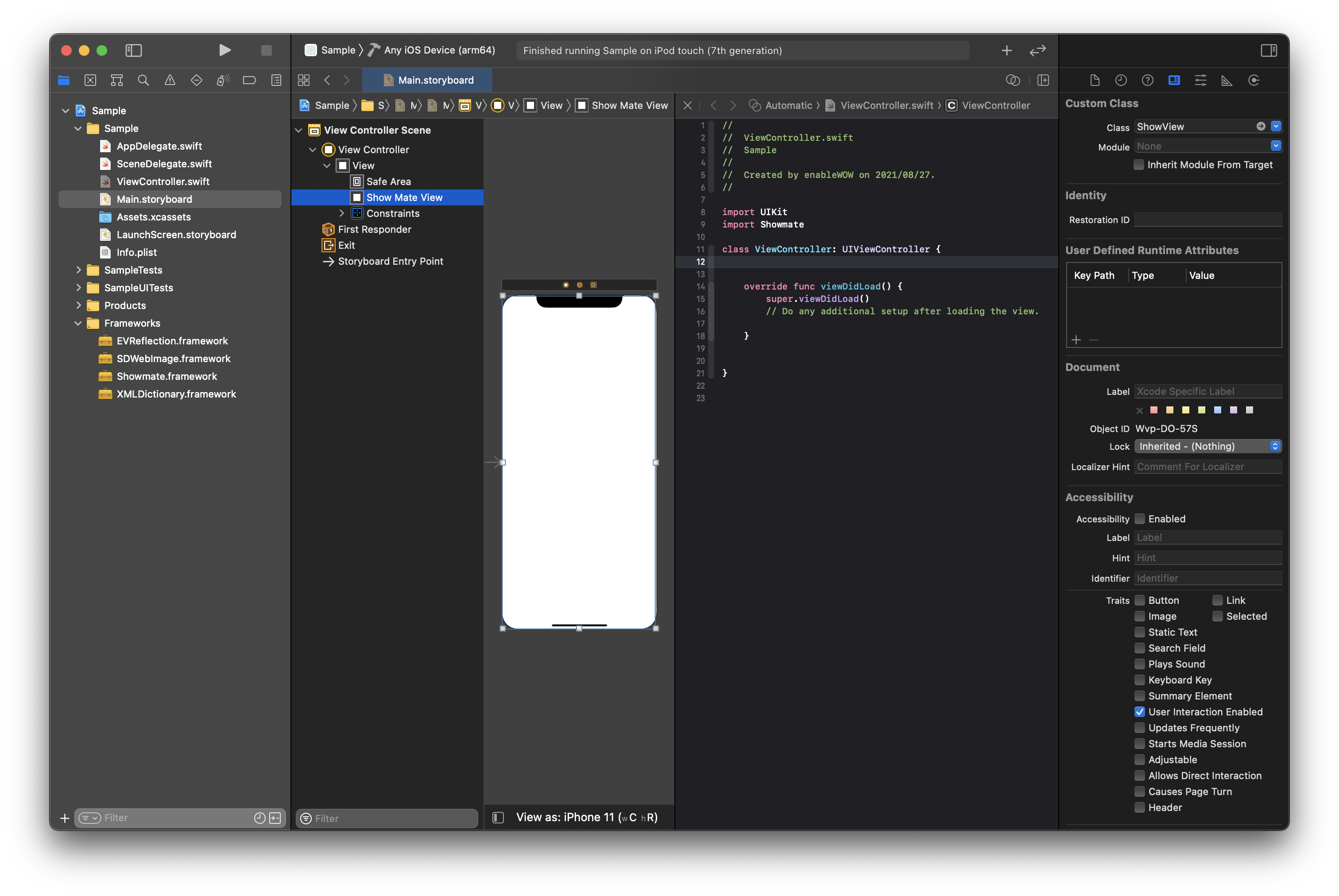This screenshot has width=1339, height=896.
Task: Click the Run (play) button
Action: 224,50
